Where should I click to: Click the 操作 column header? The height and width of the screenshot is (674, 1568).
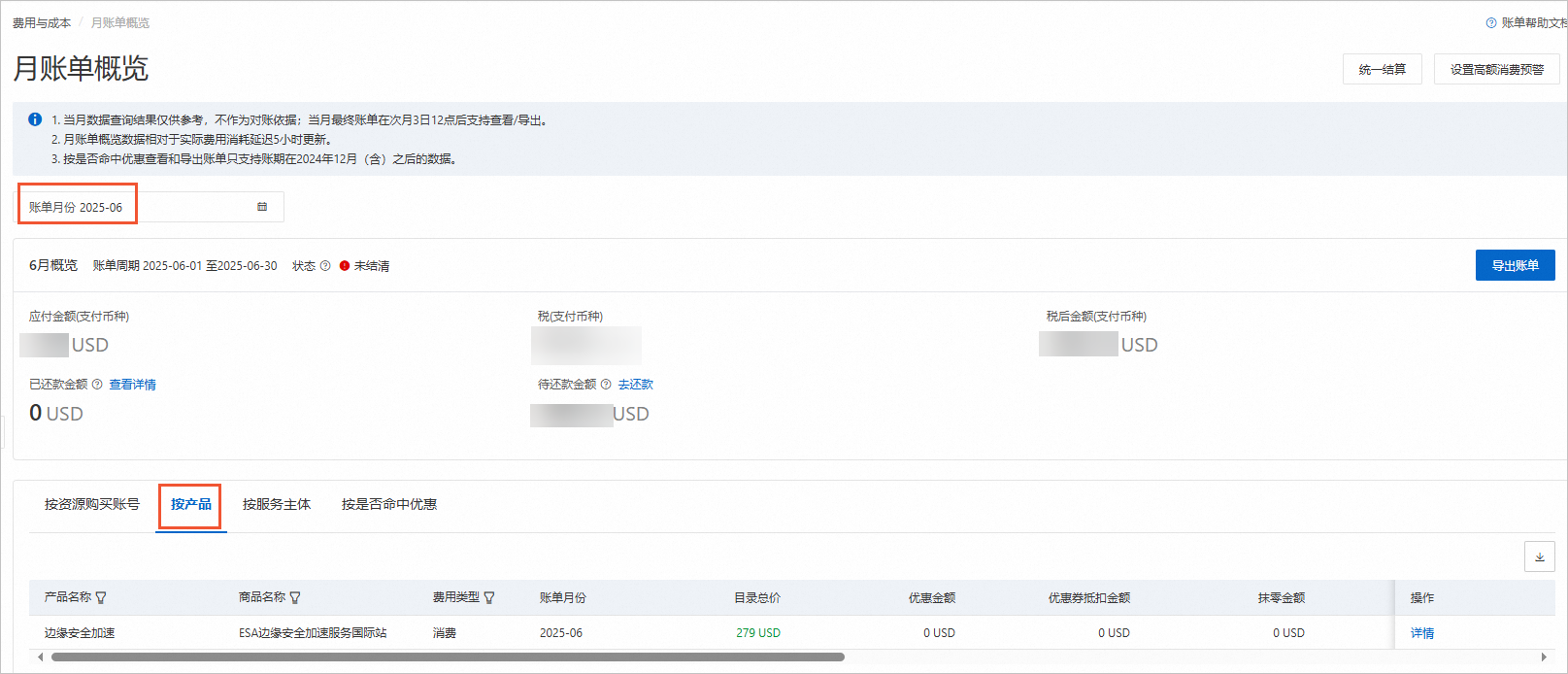click(1422, 598)
